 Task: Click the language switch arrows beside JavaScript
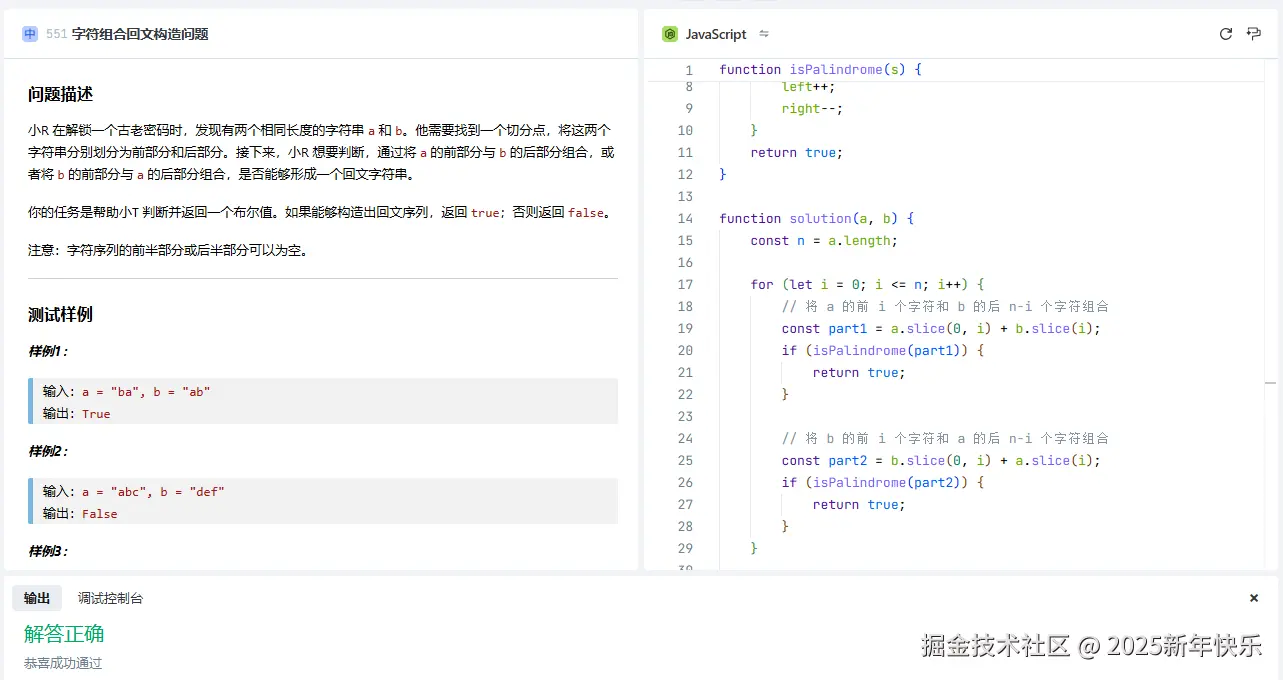tap(762, 33)
